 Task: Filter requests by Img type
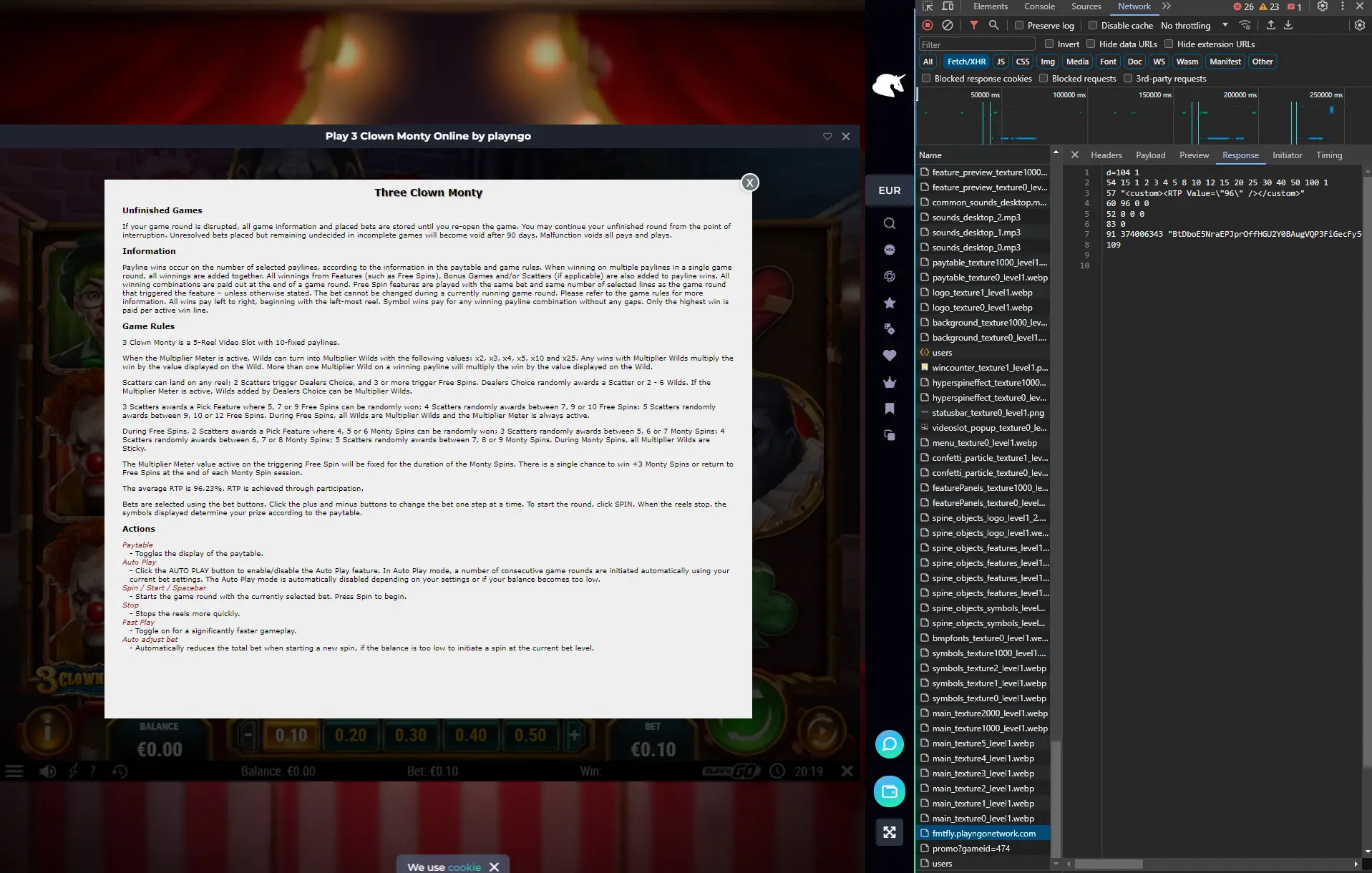[1048, 62]
